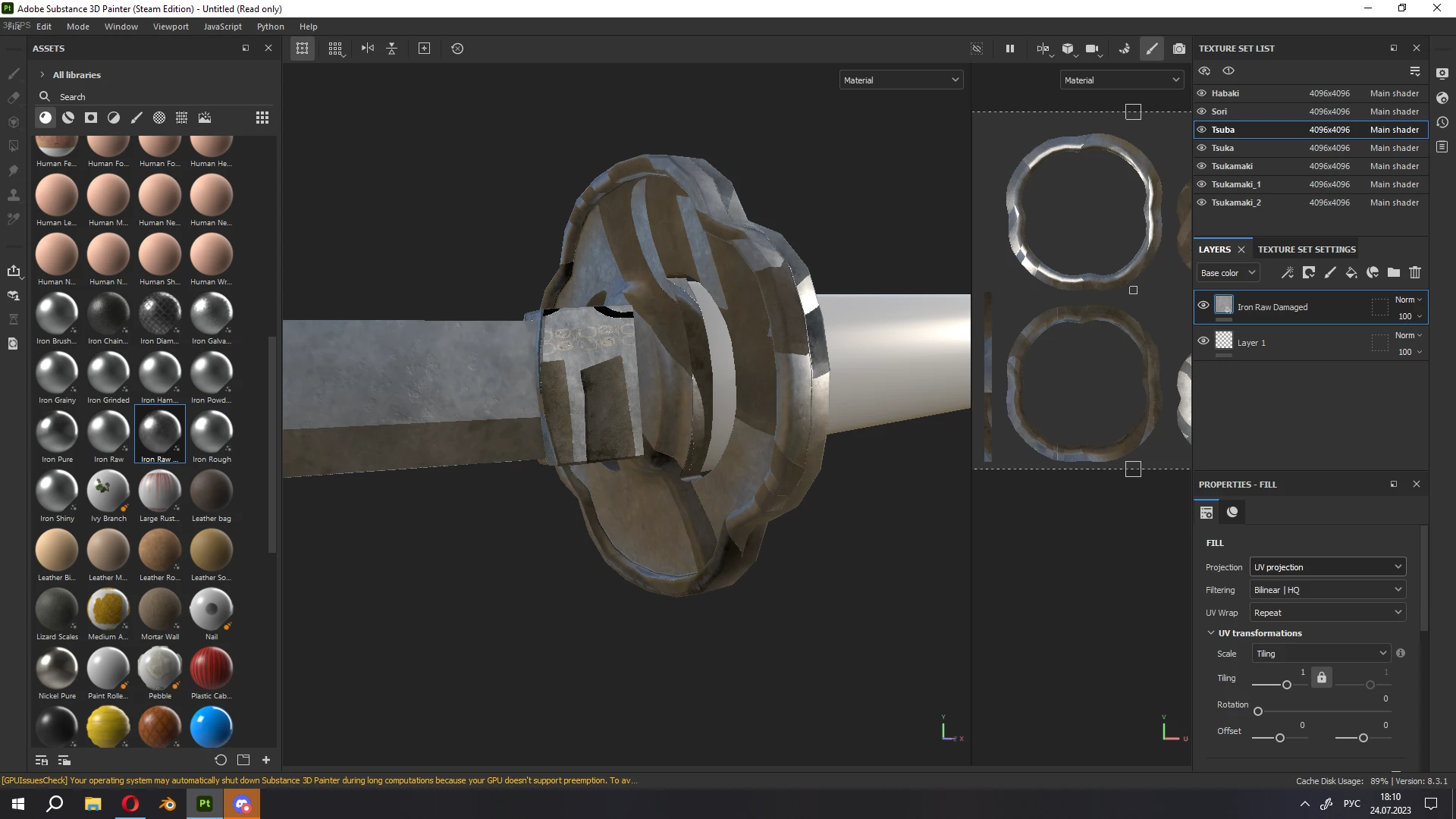Select the brushes filter icon in Assets
This screenshot has height=819, width=1456.
136,118
